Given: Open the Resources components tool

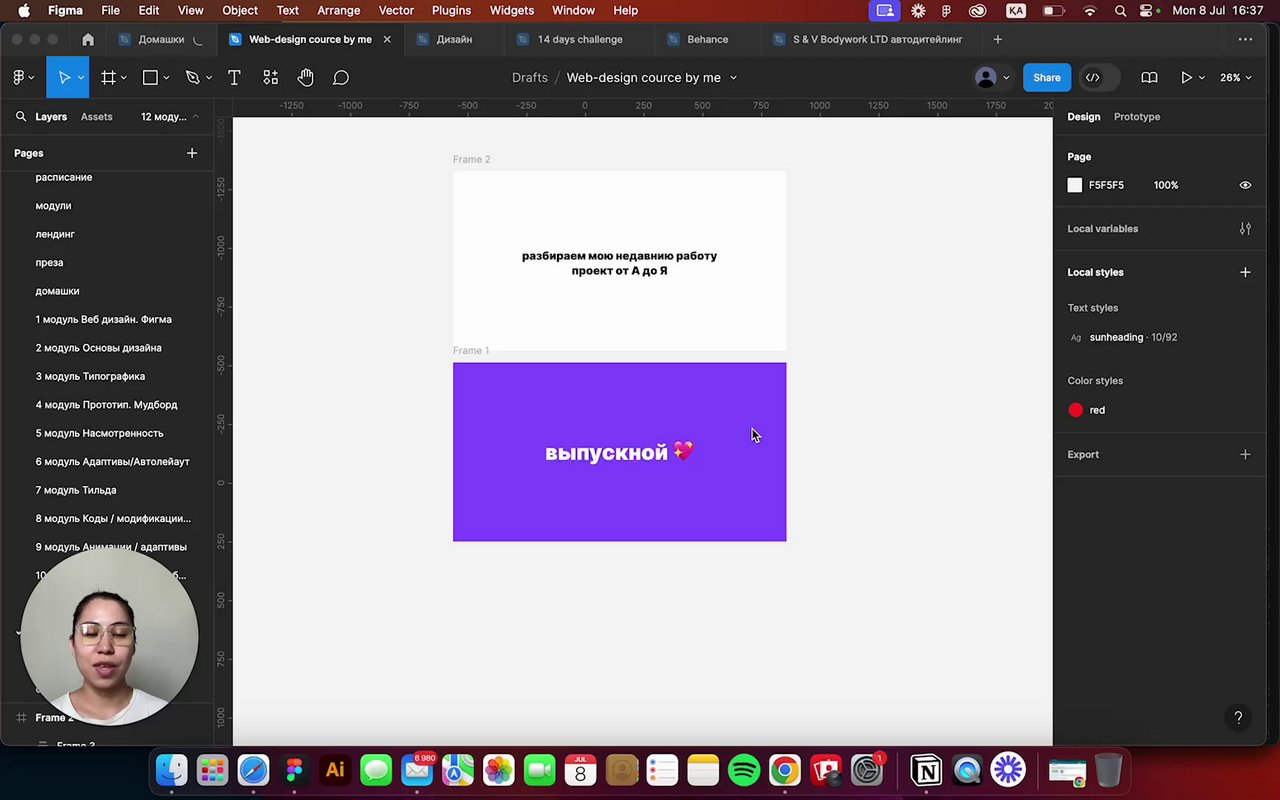Looking at the screenshot, I should pyautogui.click(x=270, y=77).
